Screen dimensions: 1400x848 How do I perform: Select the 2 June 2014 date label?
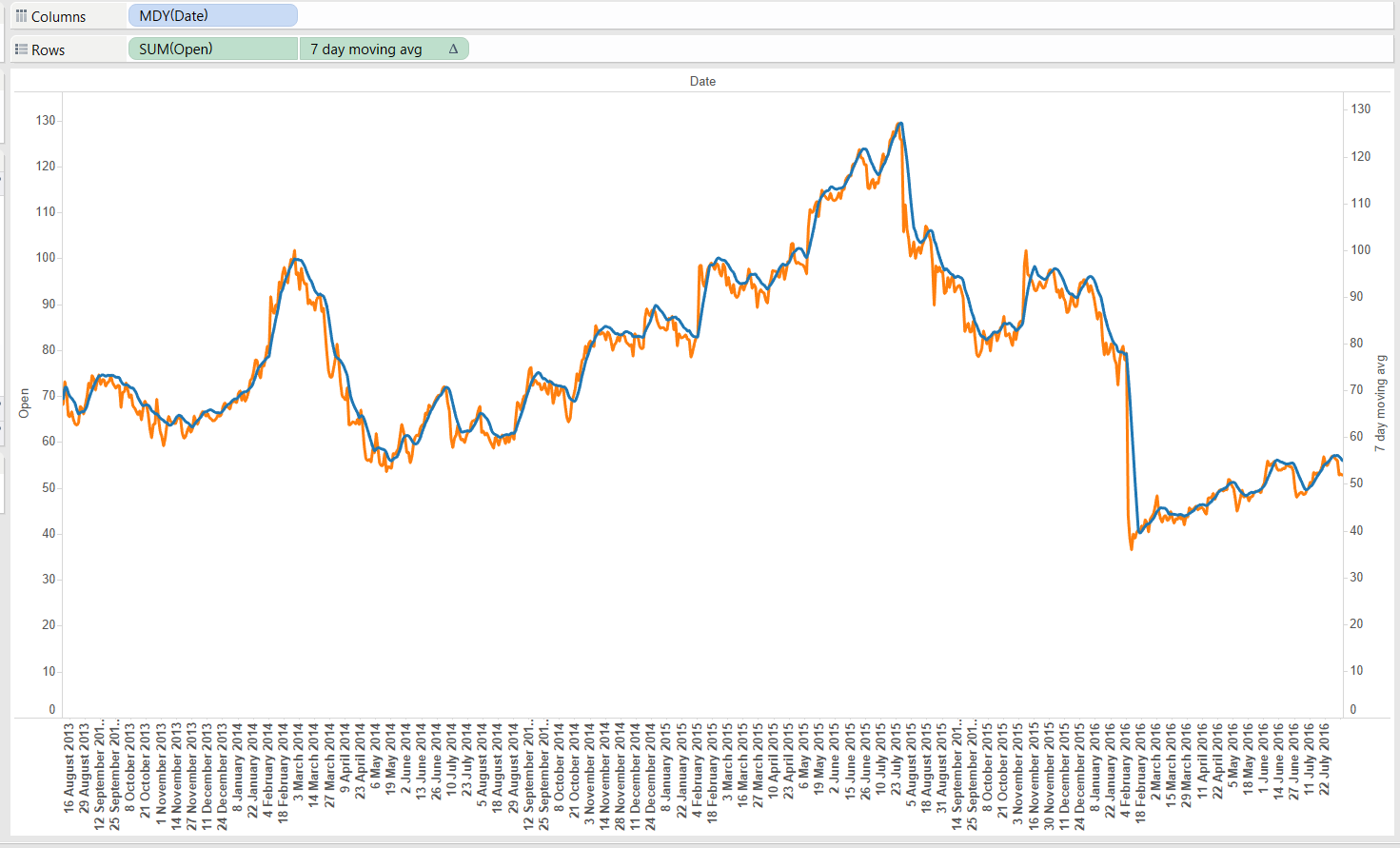(405, 759)
